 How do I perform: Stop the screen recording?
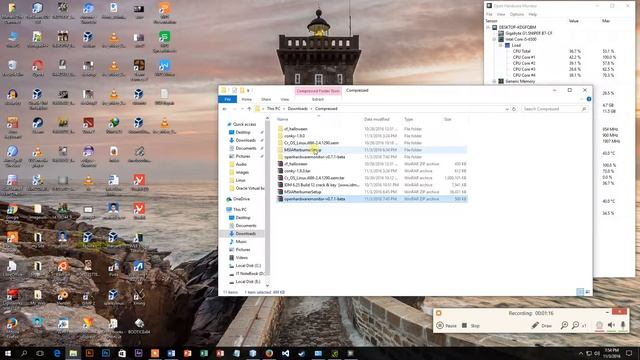(471, 325)
